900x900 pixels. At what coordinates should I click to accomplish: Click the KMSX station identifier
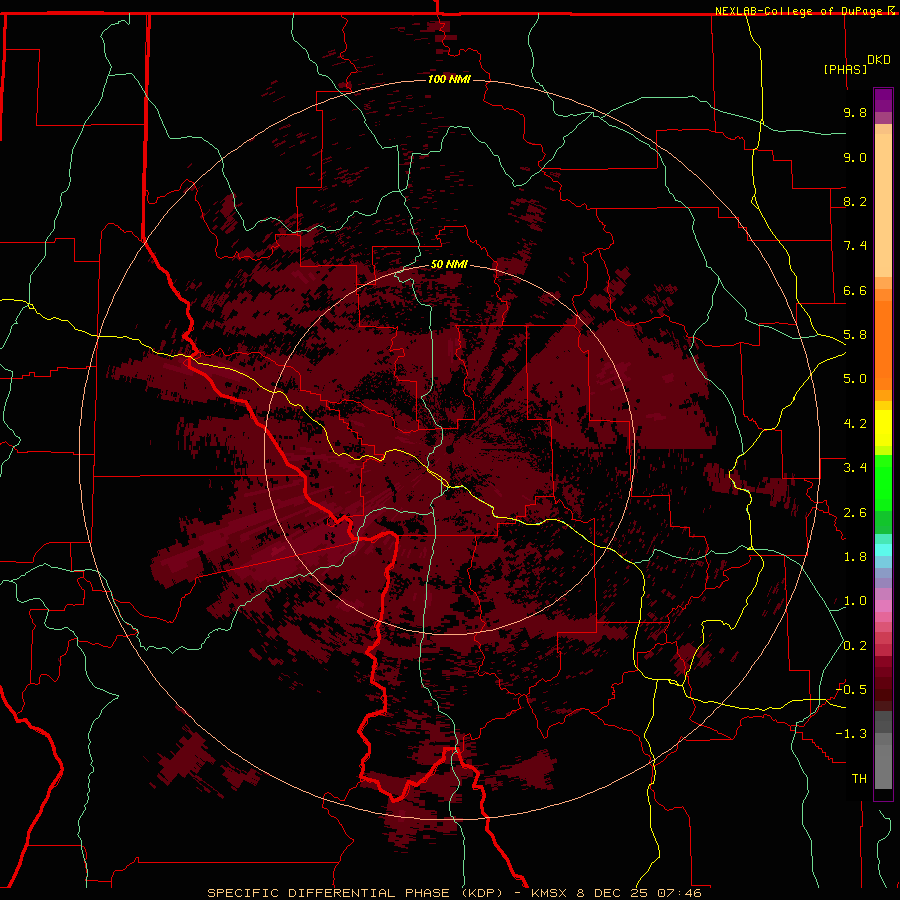pyautogui.click(x=551, y=893)
